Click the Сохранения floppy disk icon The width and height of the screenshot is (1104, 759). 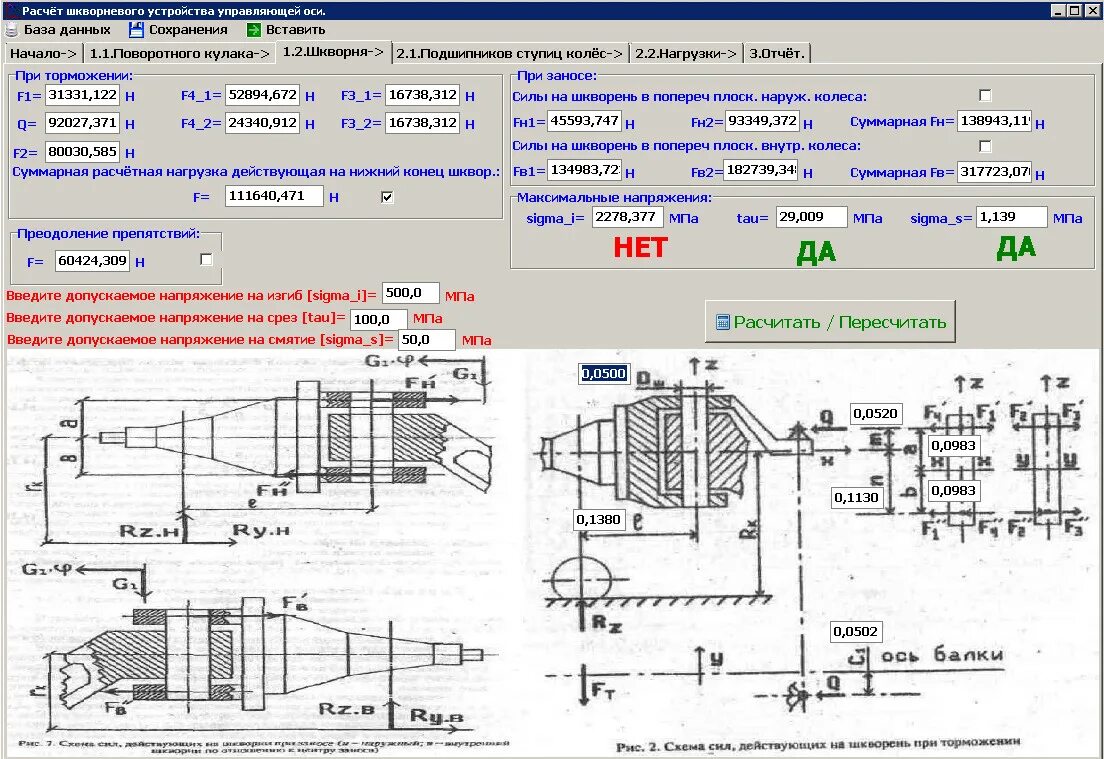coord(137,30)
